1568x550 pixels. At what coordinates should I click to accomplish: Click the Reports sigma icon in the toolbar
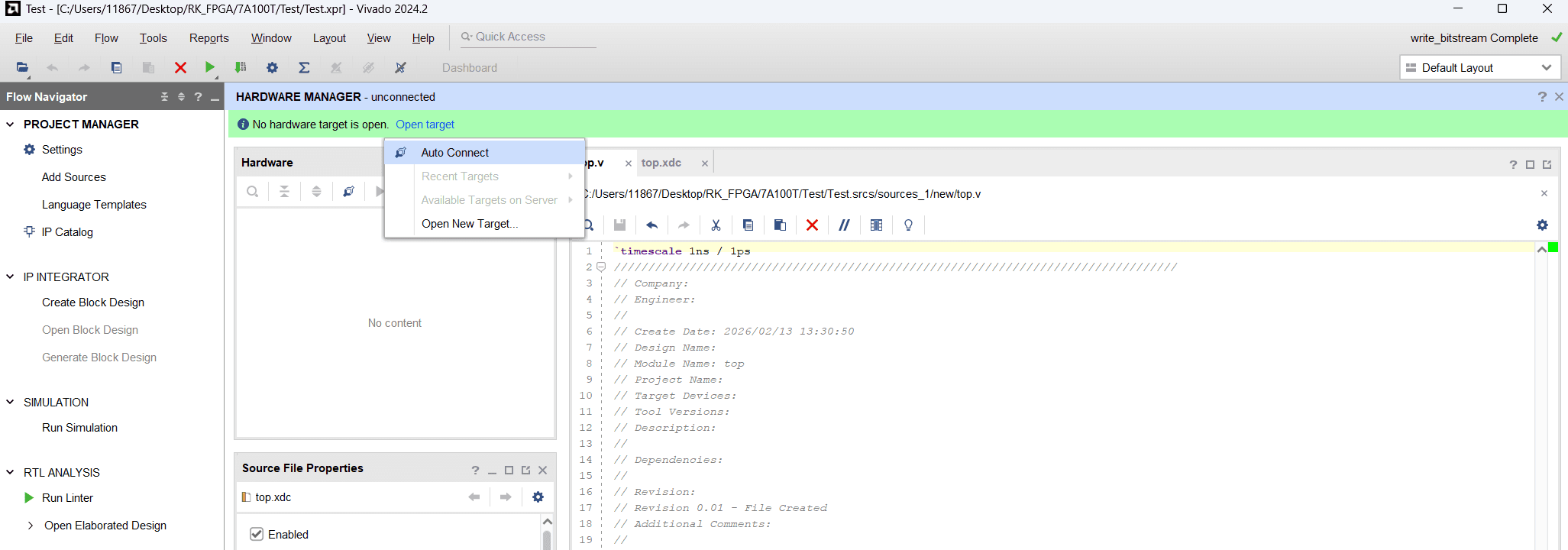[x=304, y=67]
